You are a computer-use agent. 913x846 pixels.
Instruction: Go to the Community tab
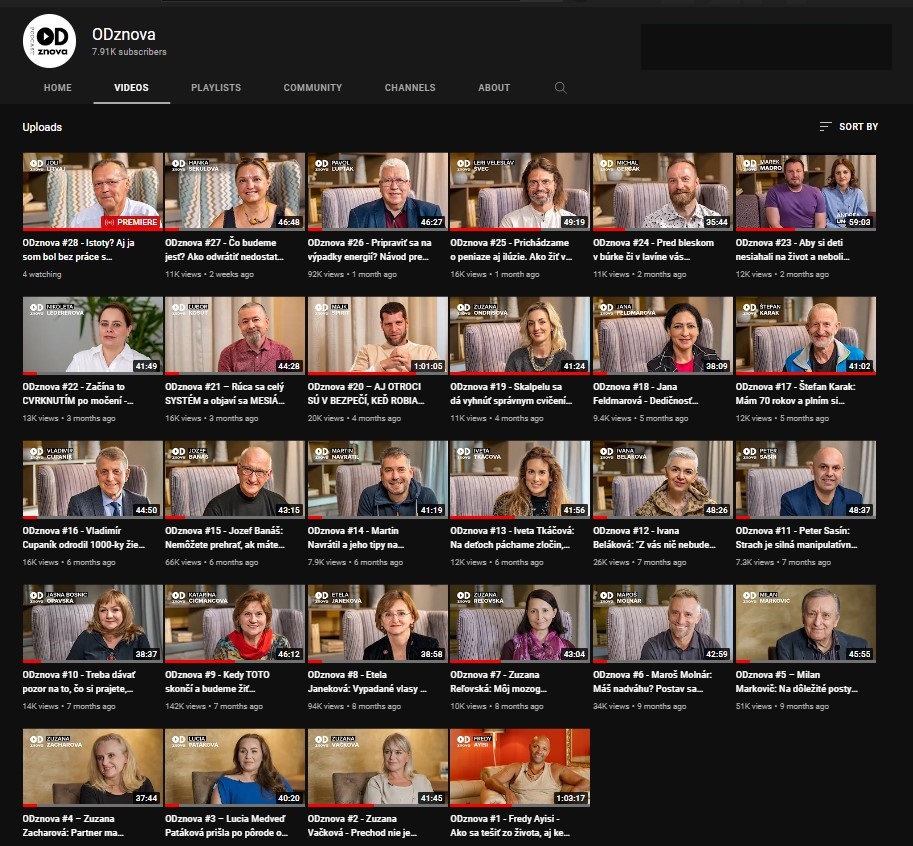coord(313,87)
